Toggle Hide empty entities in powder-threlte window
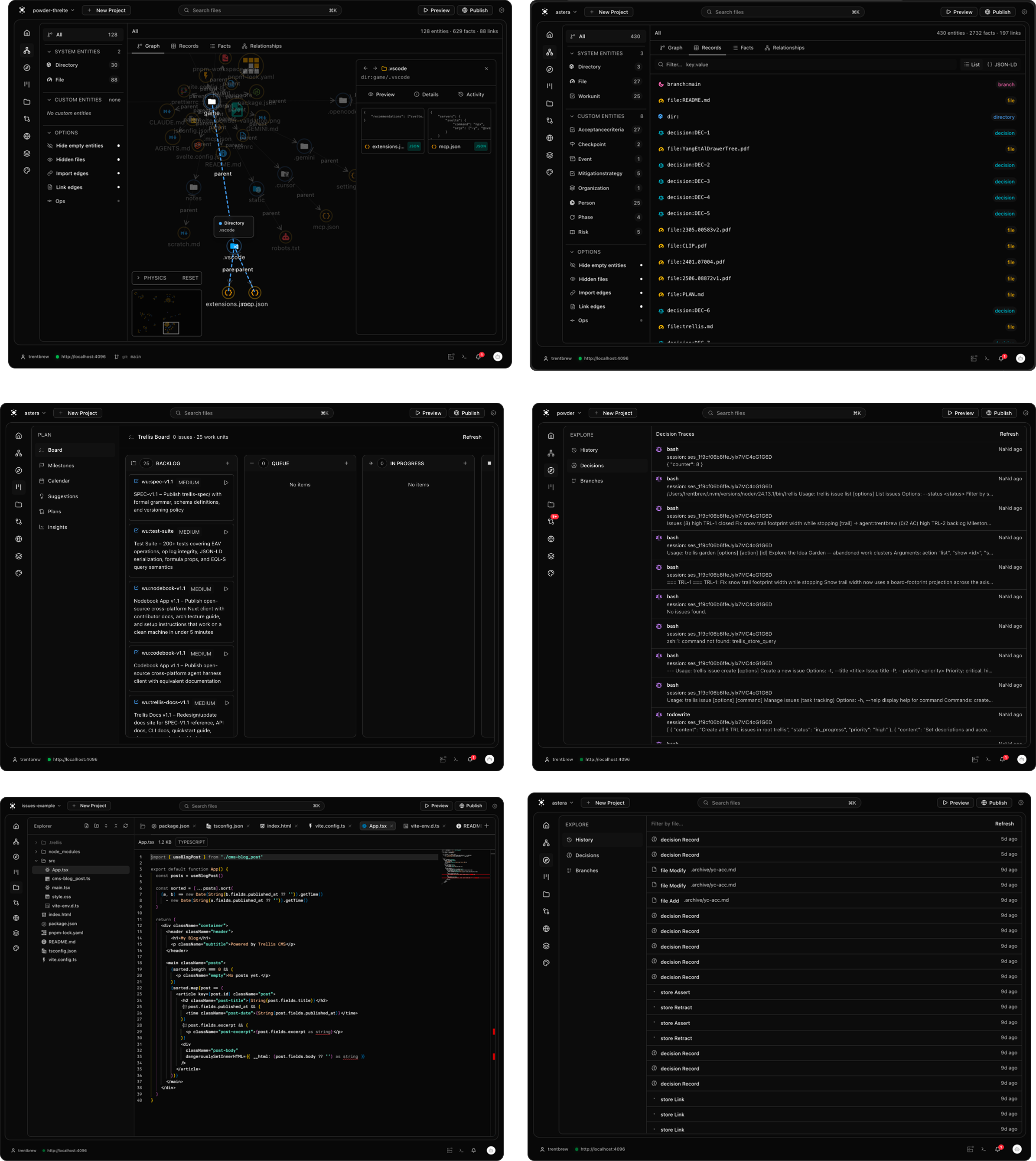The height and width of the screenshot is (1161, 1036). pos(84,146)
